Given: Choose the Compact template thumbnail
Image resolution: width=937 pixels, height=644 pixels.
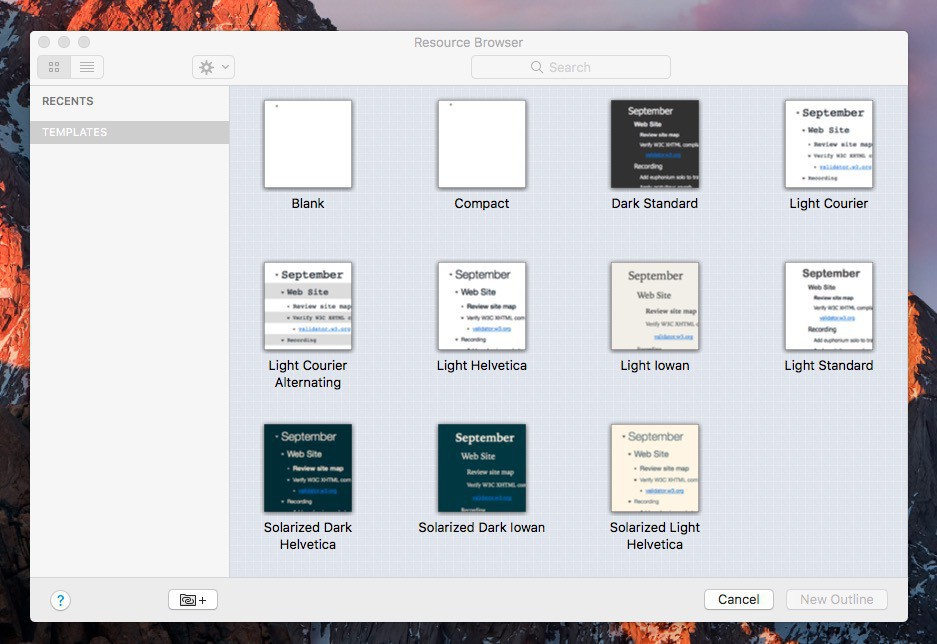Looking at the screenshot, I should pos(482,144).
